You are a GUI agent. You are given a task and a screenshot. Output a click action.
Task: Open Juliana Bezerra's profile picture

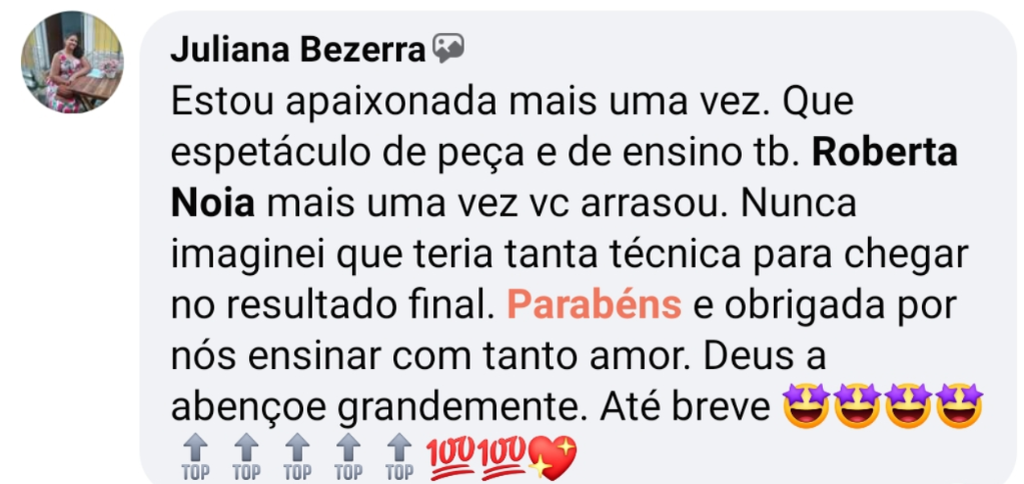pos(72,63)
